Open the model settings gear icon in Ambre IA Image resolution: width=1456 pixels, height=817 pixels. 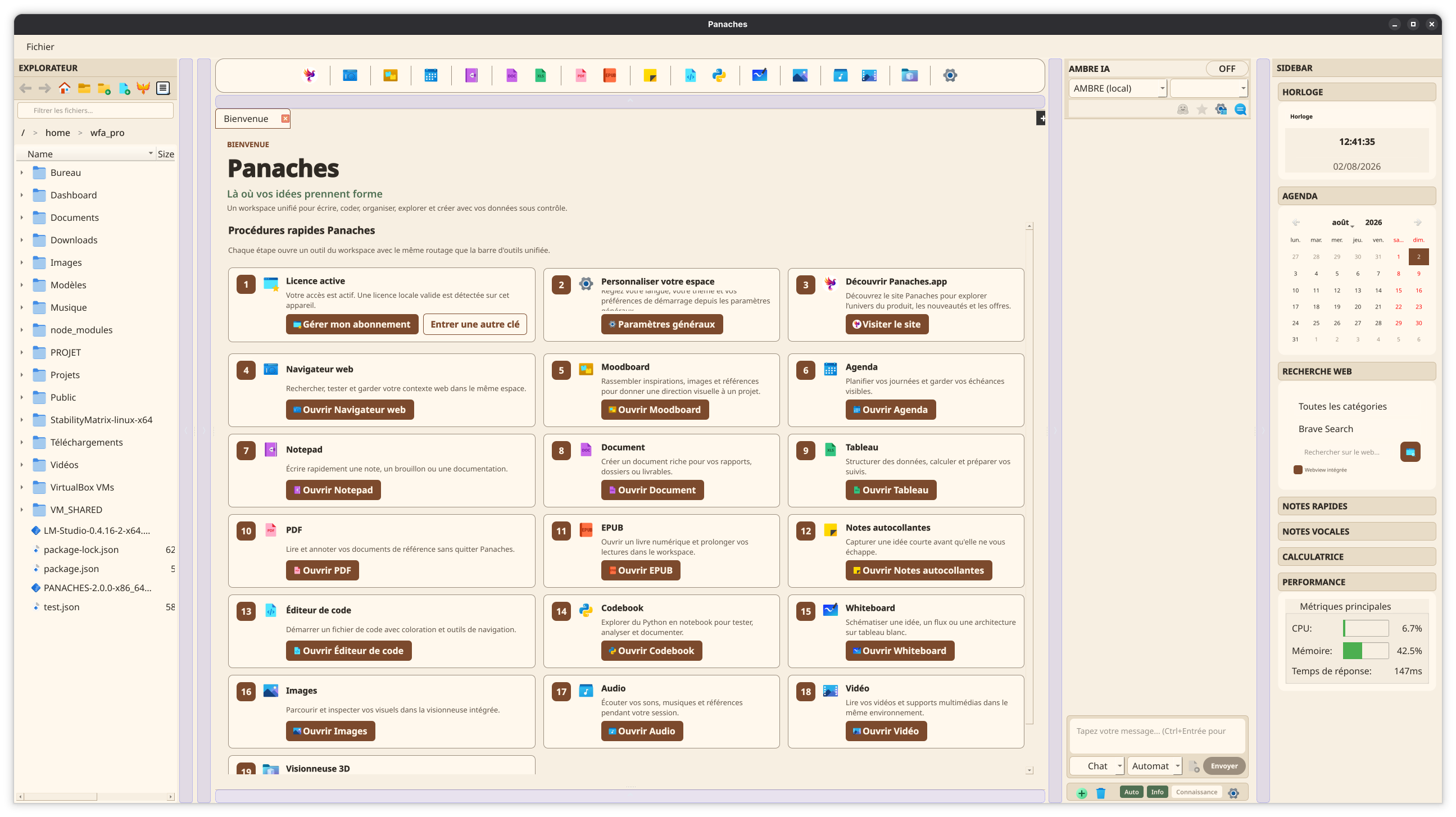tap(1221, 110)
